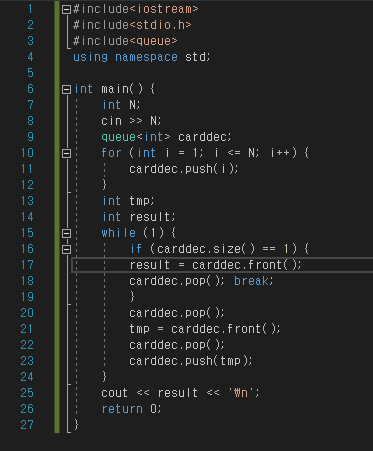The image size is (373, 451).
Task: Click 'carddec.push(i);' statement
Action: 184,169
